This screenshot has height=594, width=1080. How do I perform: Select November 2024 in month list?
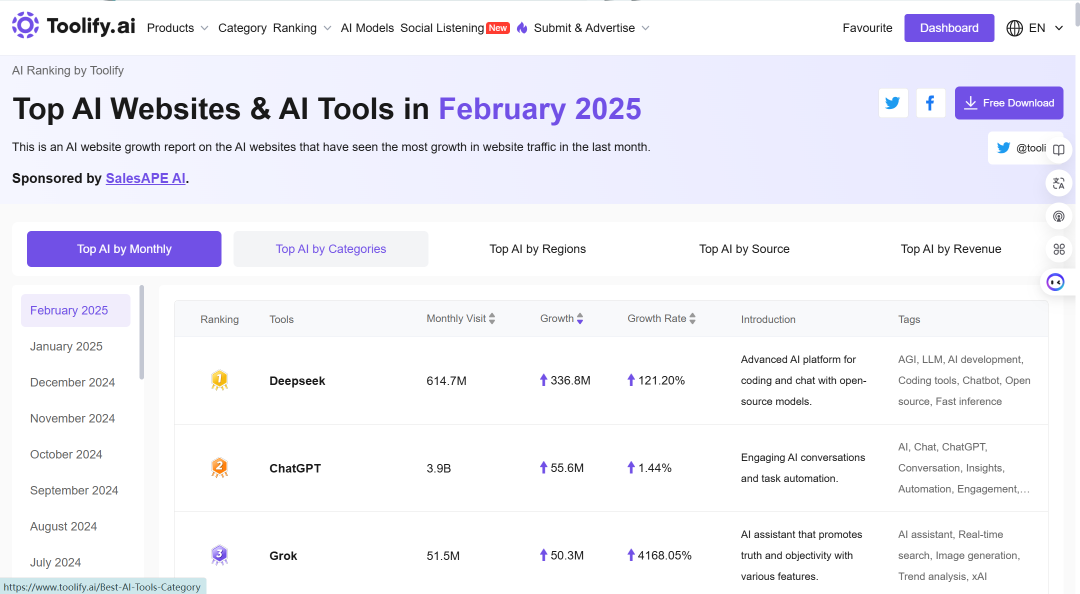72,418
